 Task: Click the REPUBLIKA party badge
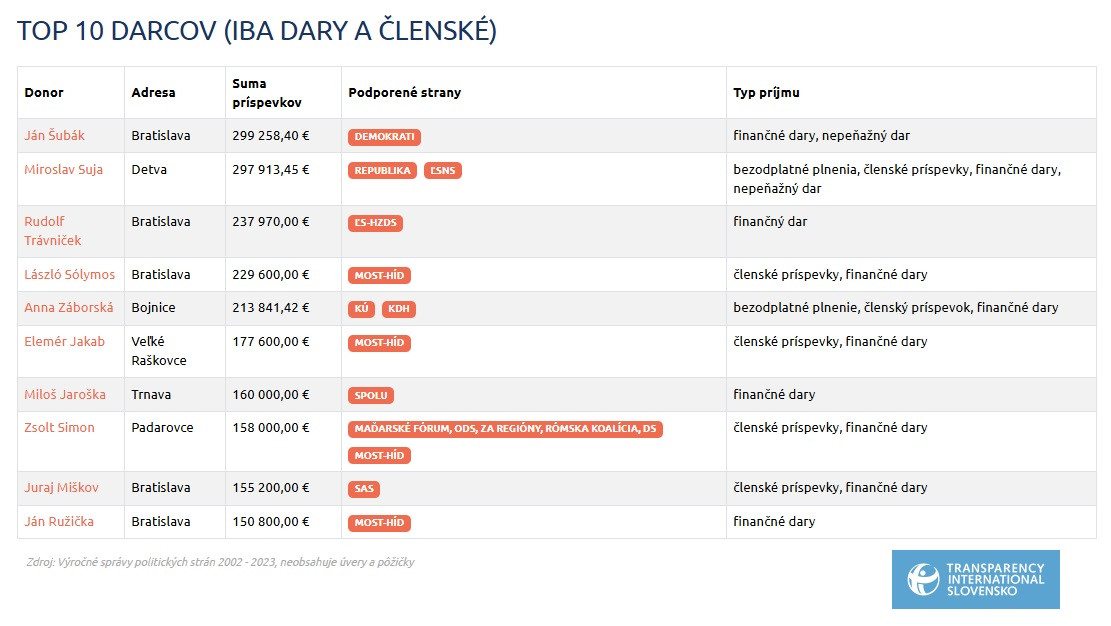tap(383, 171)
